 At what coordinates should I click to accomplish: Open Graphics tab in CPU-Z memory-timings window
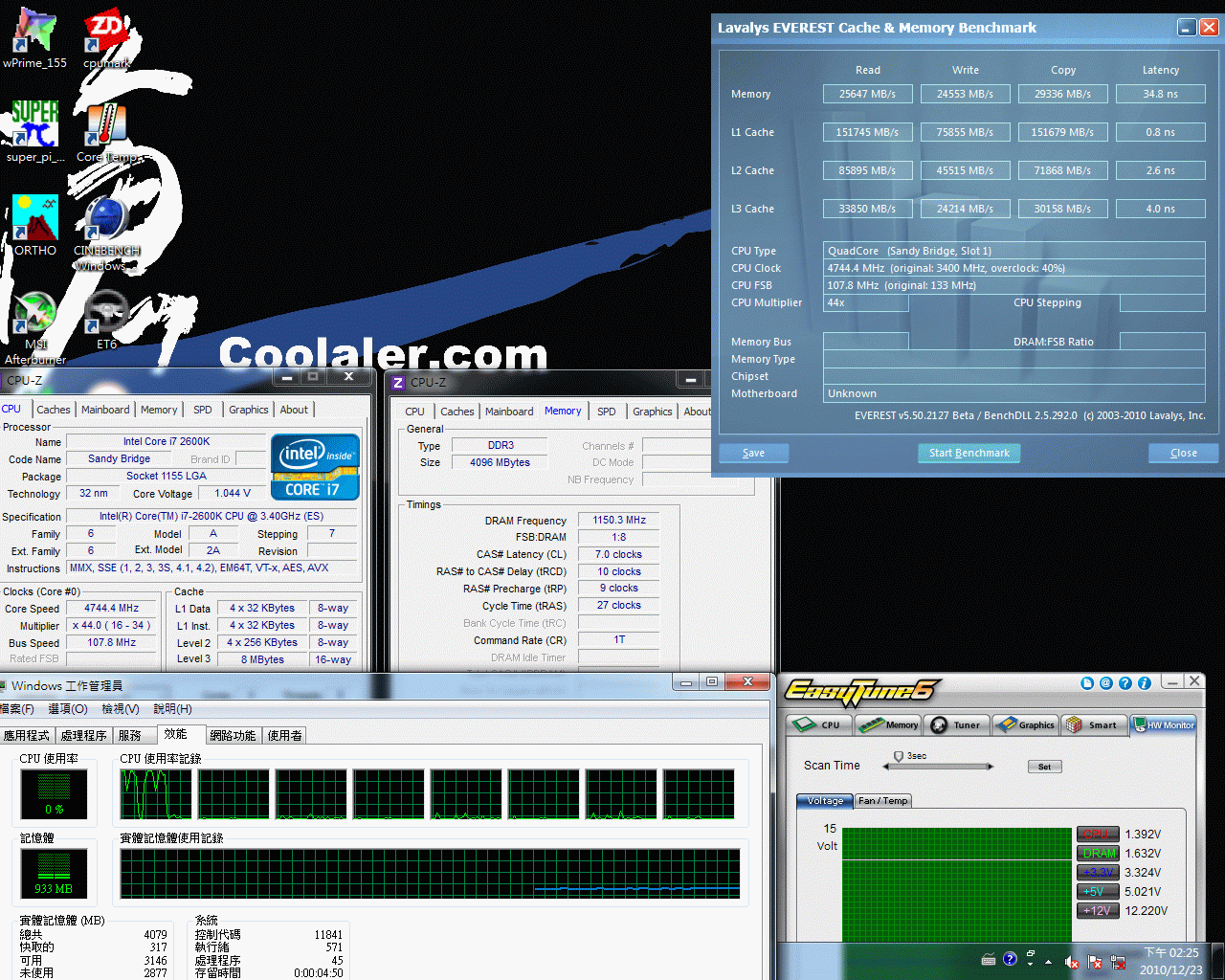653,412
